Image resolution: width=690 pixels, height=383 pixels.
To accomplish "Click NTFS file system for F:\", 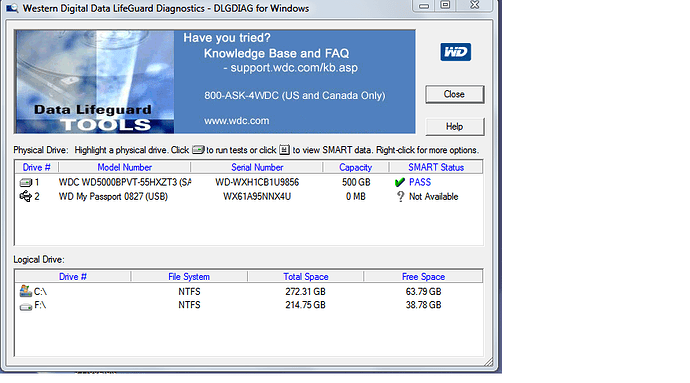I will point(189,305).
